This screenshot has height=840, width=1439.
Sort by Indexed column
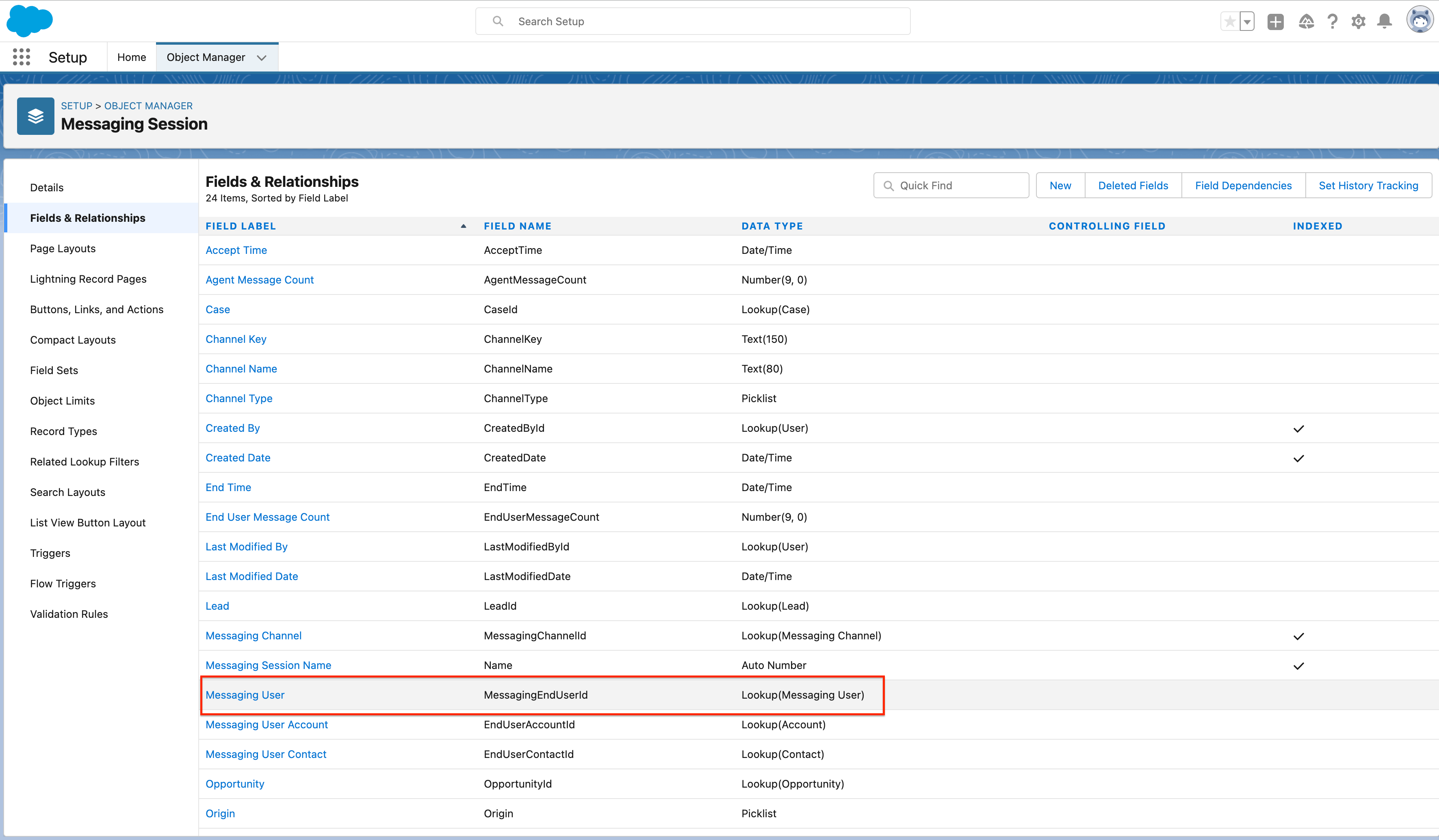(1318, 226)
